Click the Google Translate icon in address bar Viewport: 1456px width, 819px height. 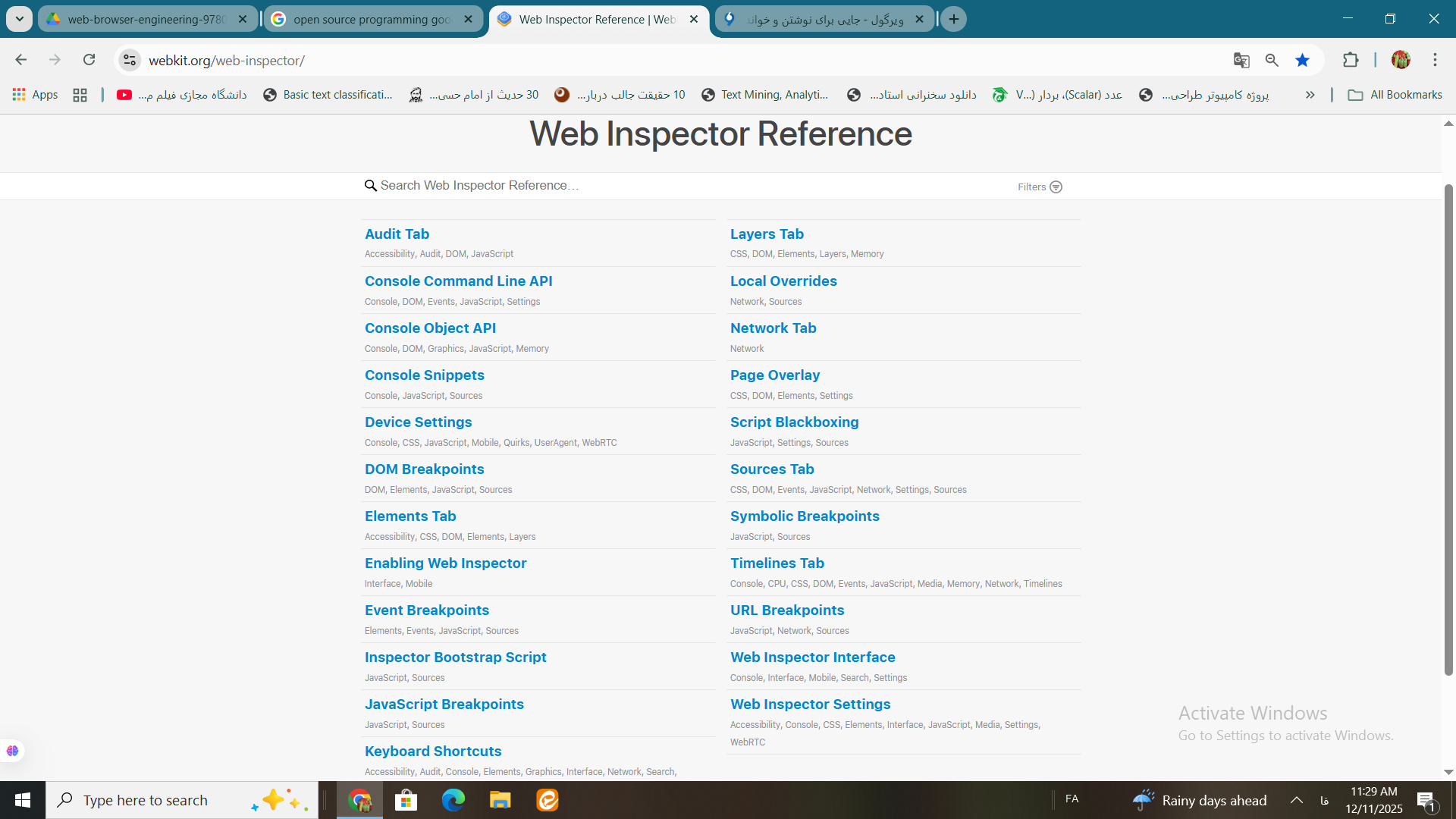pos(1241,61)
